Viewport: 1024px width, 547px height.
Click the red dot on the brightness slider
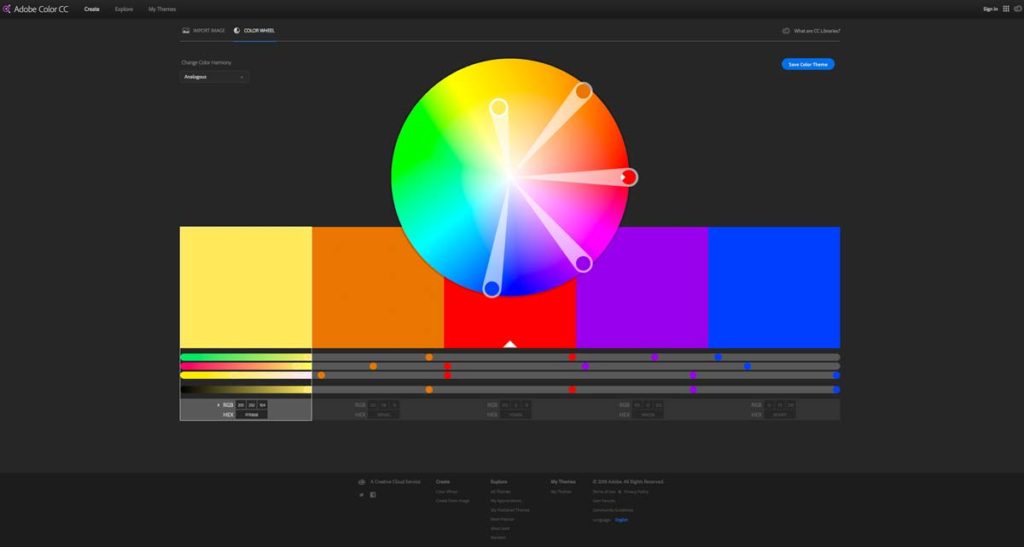click(x=572, y=390)
